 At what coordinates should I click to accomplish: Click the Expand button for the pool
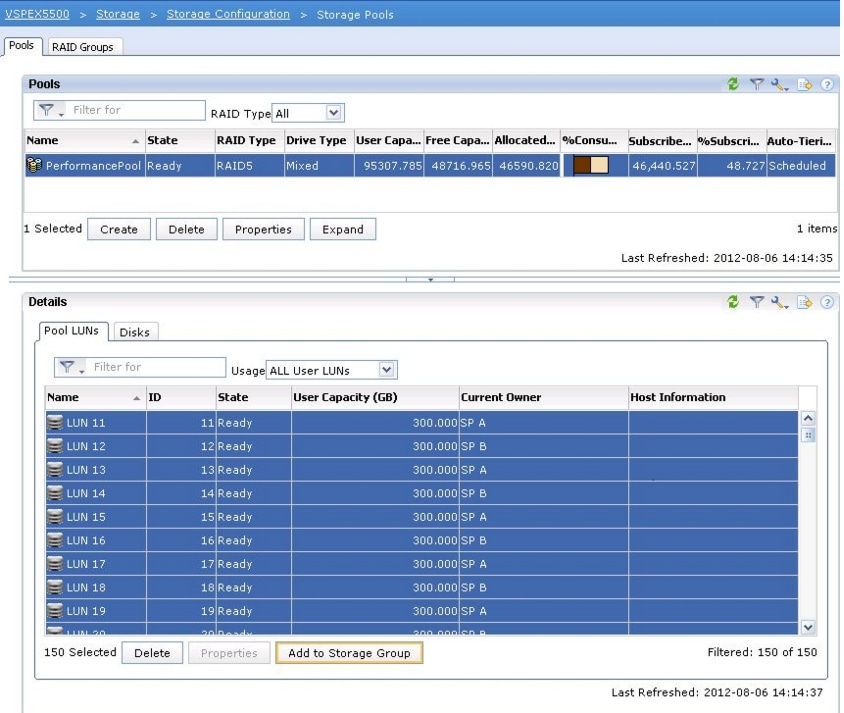(342, 229)
